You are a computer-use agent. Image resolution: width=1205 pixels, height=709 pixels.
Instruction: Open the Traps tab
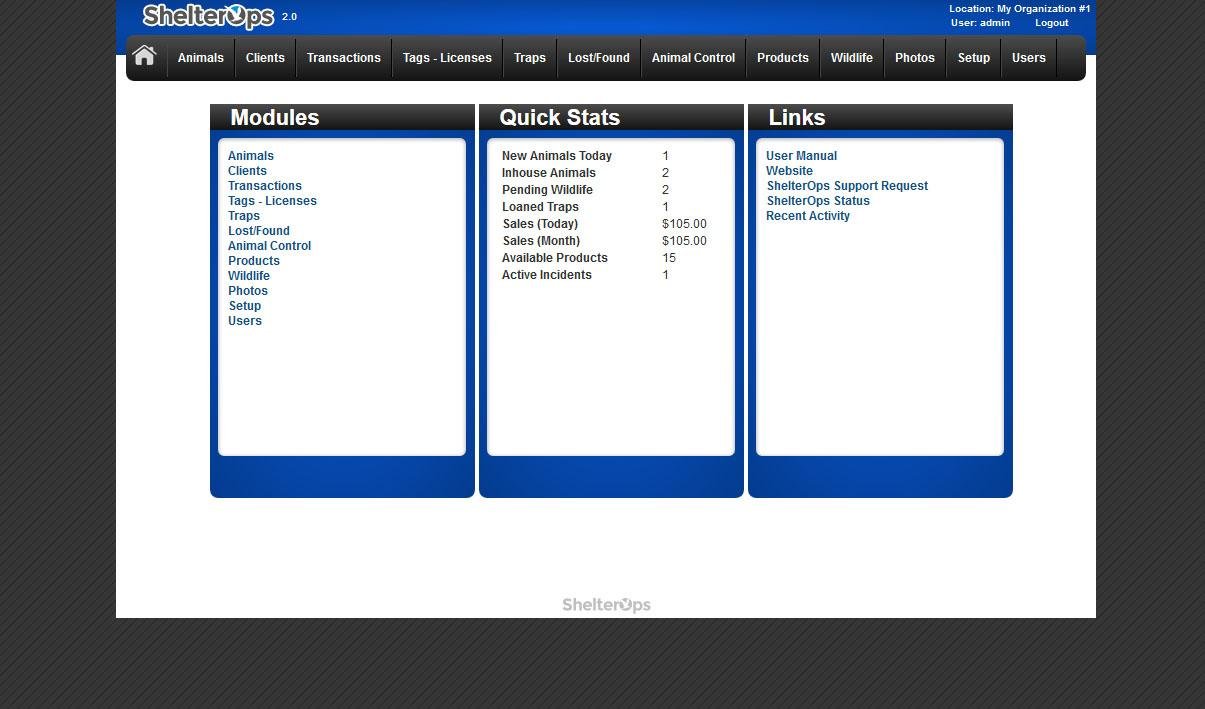point(529,58)
